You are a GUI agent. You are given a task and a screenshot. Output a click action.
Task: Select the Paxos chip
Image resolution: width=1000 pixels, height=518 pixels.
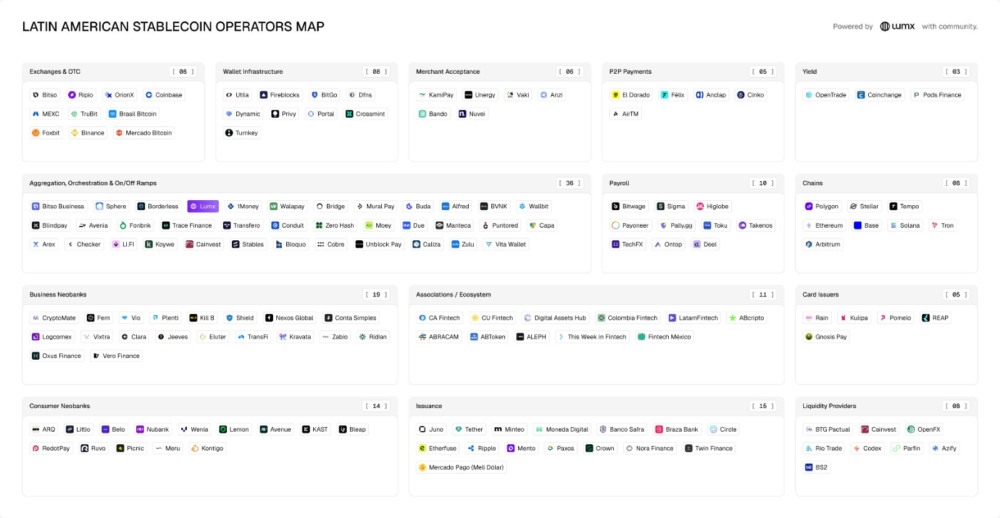[x=560, y=448]
